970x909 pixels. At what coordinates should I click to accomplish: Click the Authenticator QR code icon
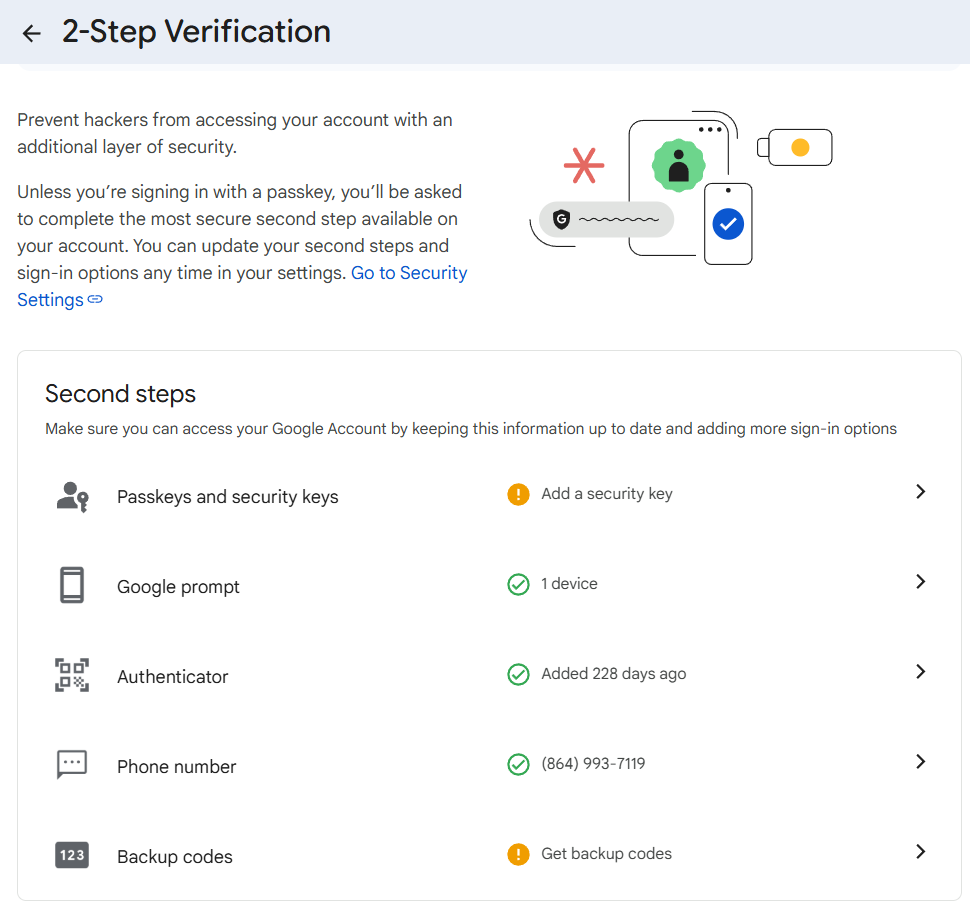72,674
